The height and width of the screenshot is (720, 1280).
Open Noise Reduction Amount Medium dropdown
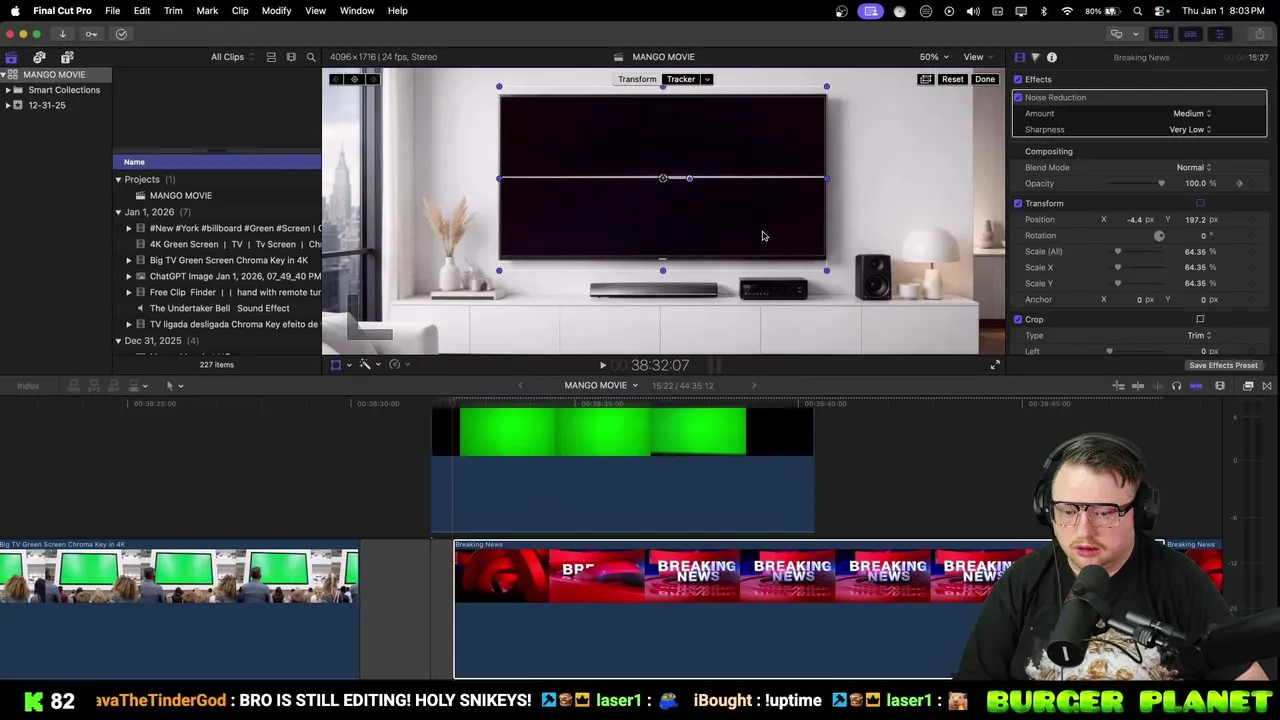[x=1192, y=113]
